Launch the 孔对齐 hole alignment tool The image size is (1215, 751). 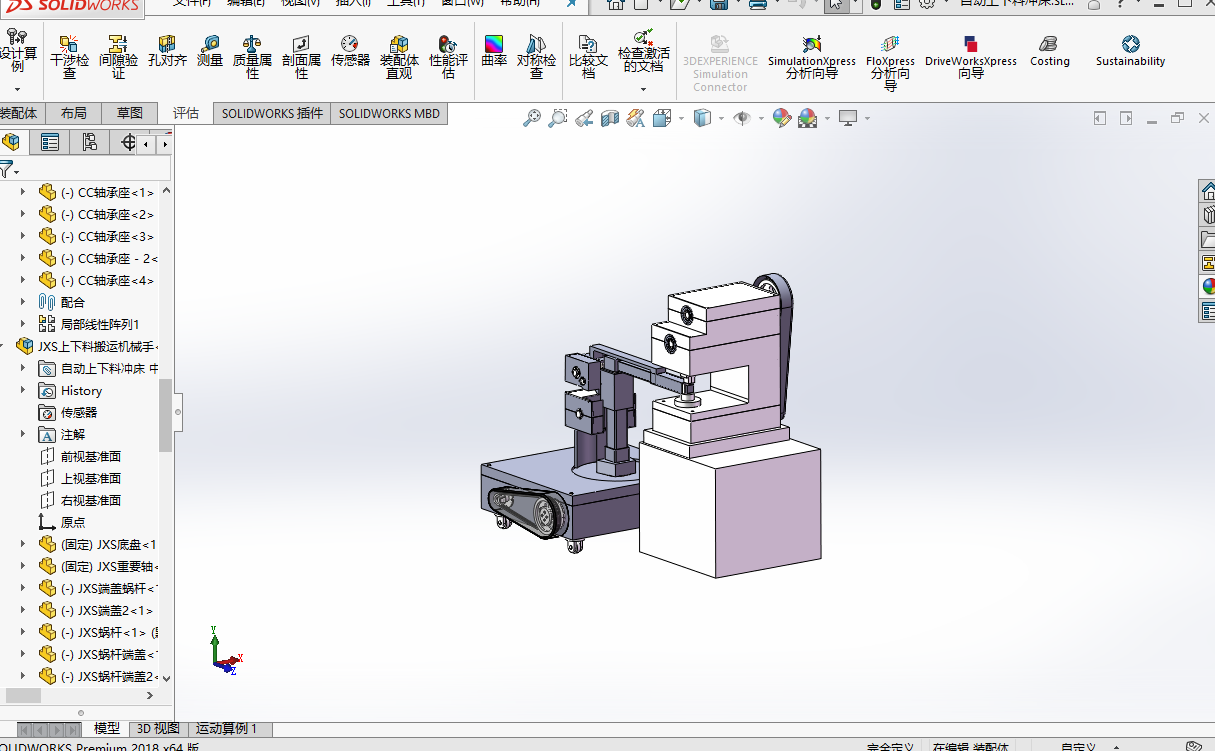[x=167, y=51]
